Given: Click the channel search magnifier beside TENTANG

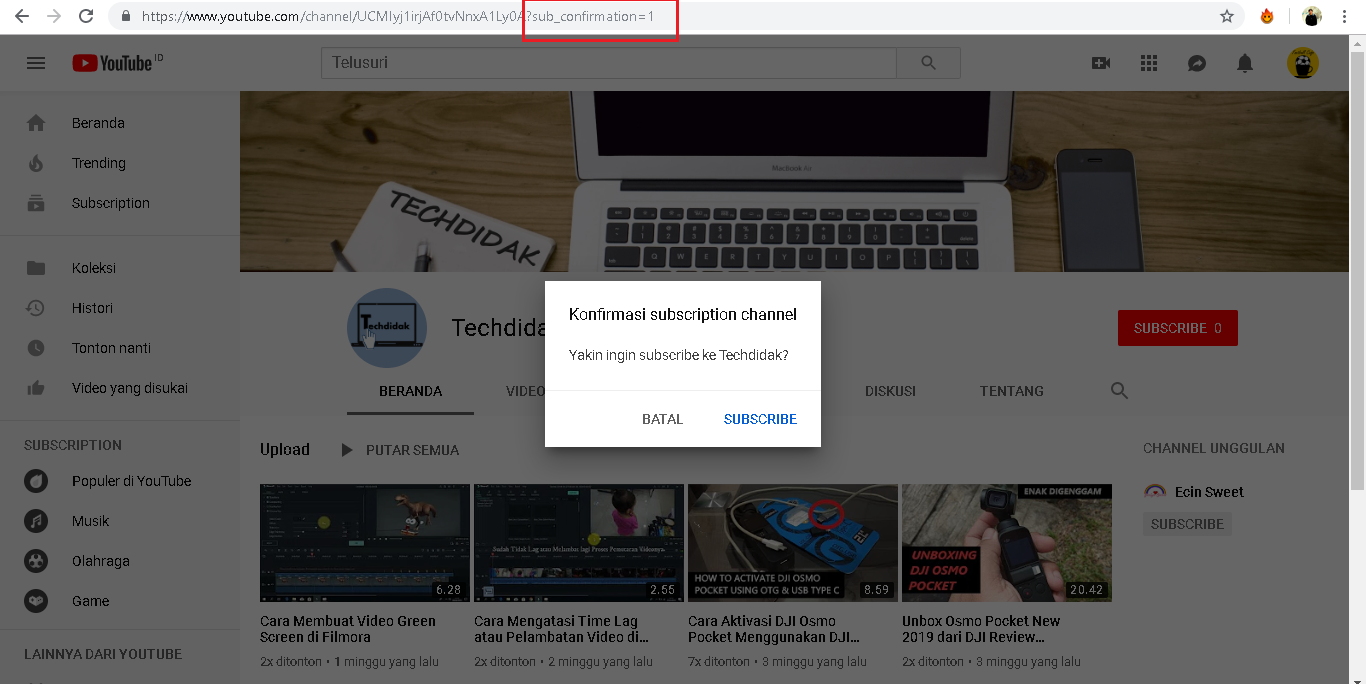Looking at the screenshot, I should click(x=1119, y=391).
